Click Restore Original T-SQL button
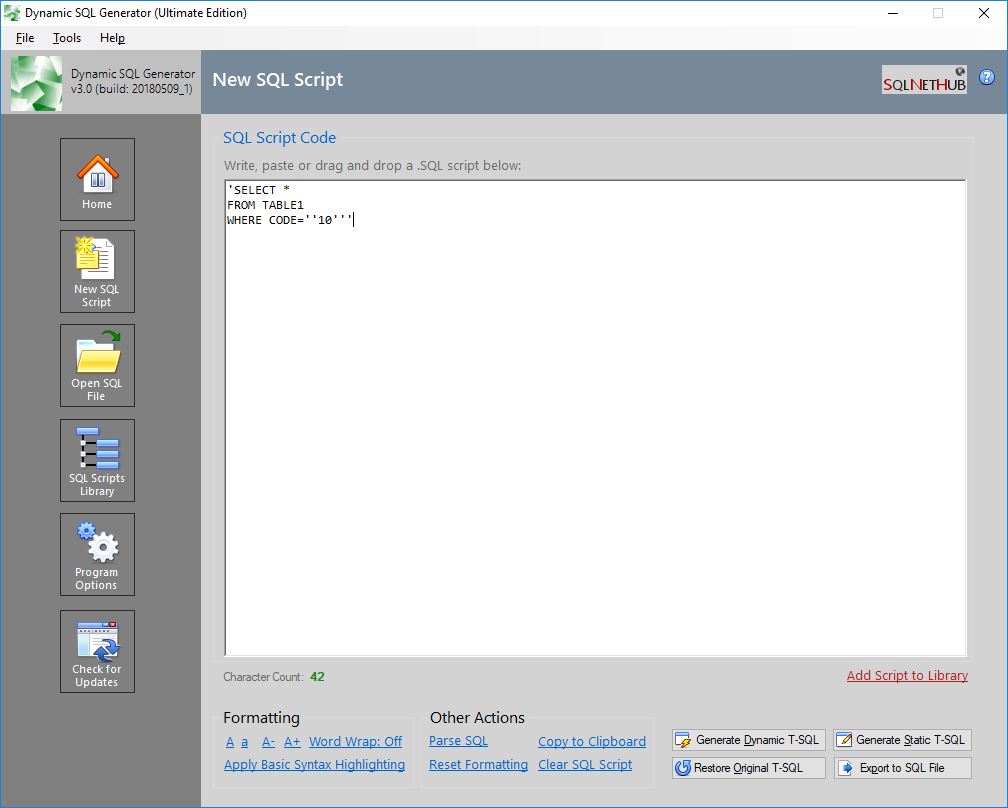1008x808 pixels. 749,768
